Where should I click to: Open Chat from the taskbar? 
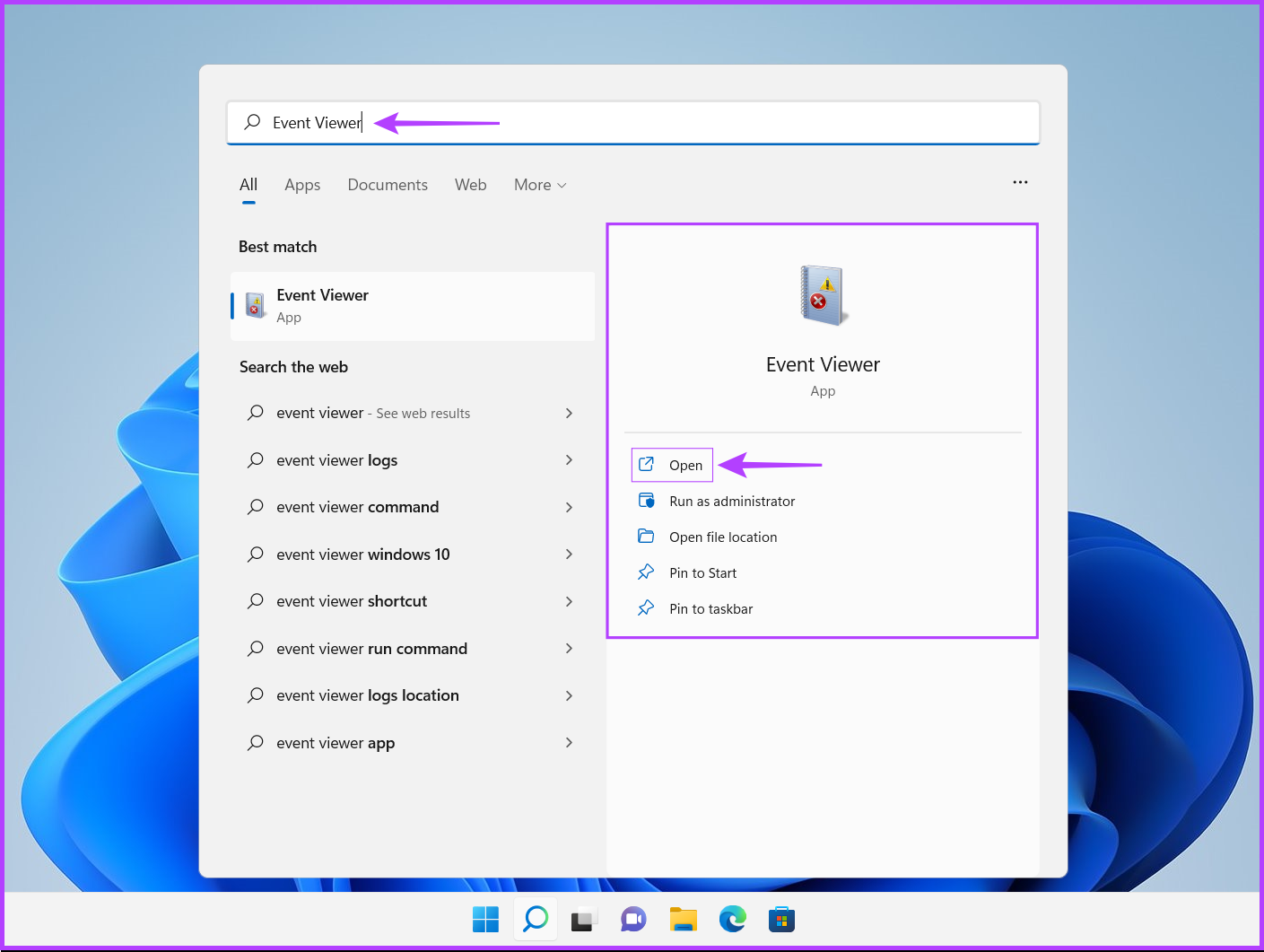[633, 919]
